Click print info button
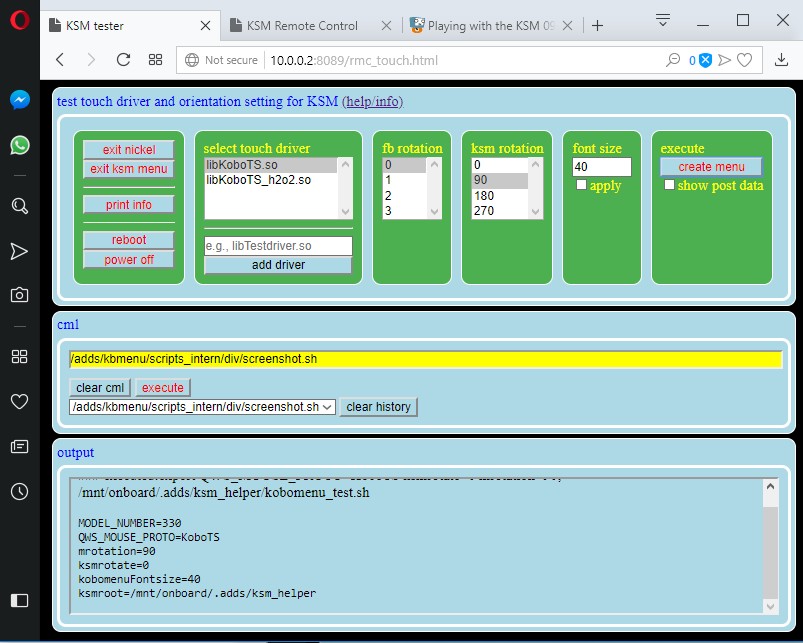Viewport: 803px width, 643px height. (x=129, y=205)
